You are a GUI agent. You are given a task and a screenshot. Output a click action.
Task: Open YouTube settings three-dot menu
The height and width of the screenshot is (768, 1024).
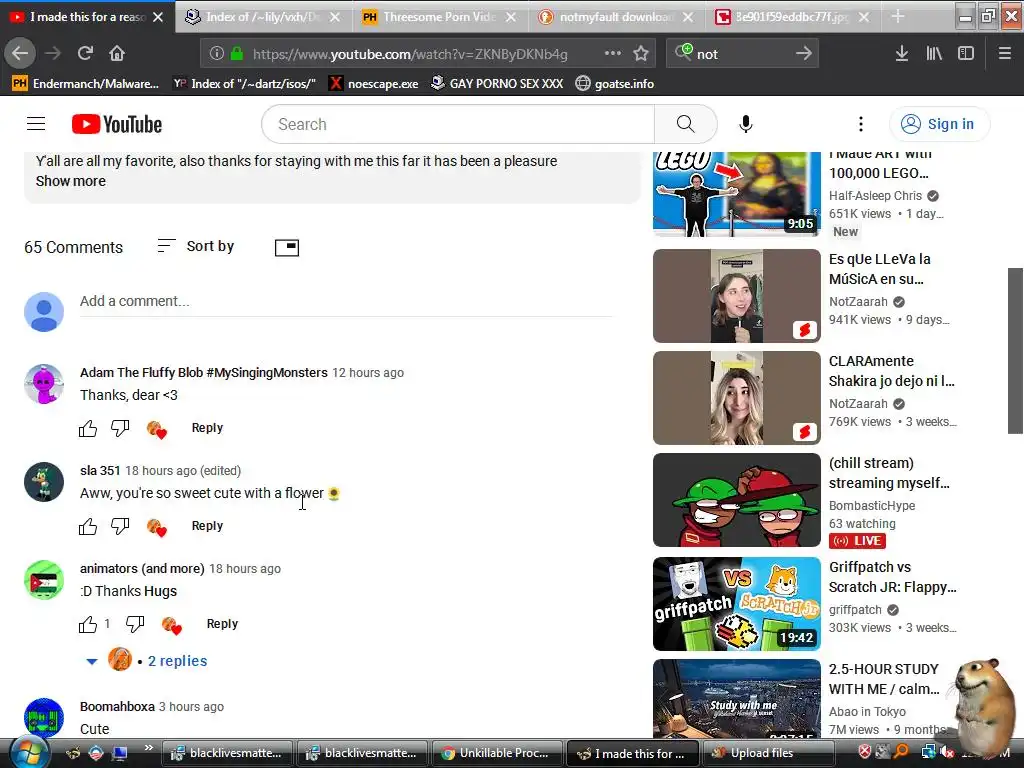click(861, 124)
